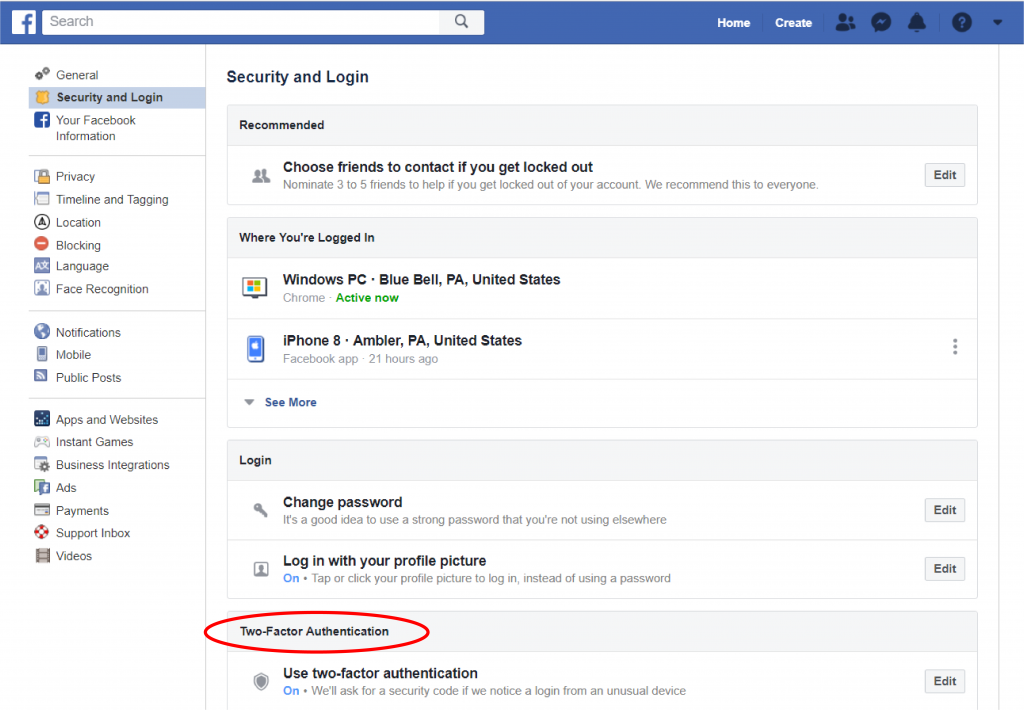This screenshot has width=1024, height=710.
Task: Click the Language icon in sidebar
Action: tap(42, 266)
